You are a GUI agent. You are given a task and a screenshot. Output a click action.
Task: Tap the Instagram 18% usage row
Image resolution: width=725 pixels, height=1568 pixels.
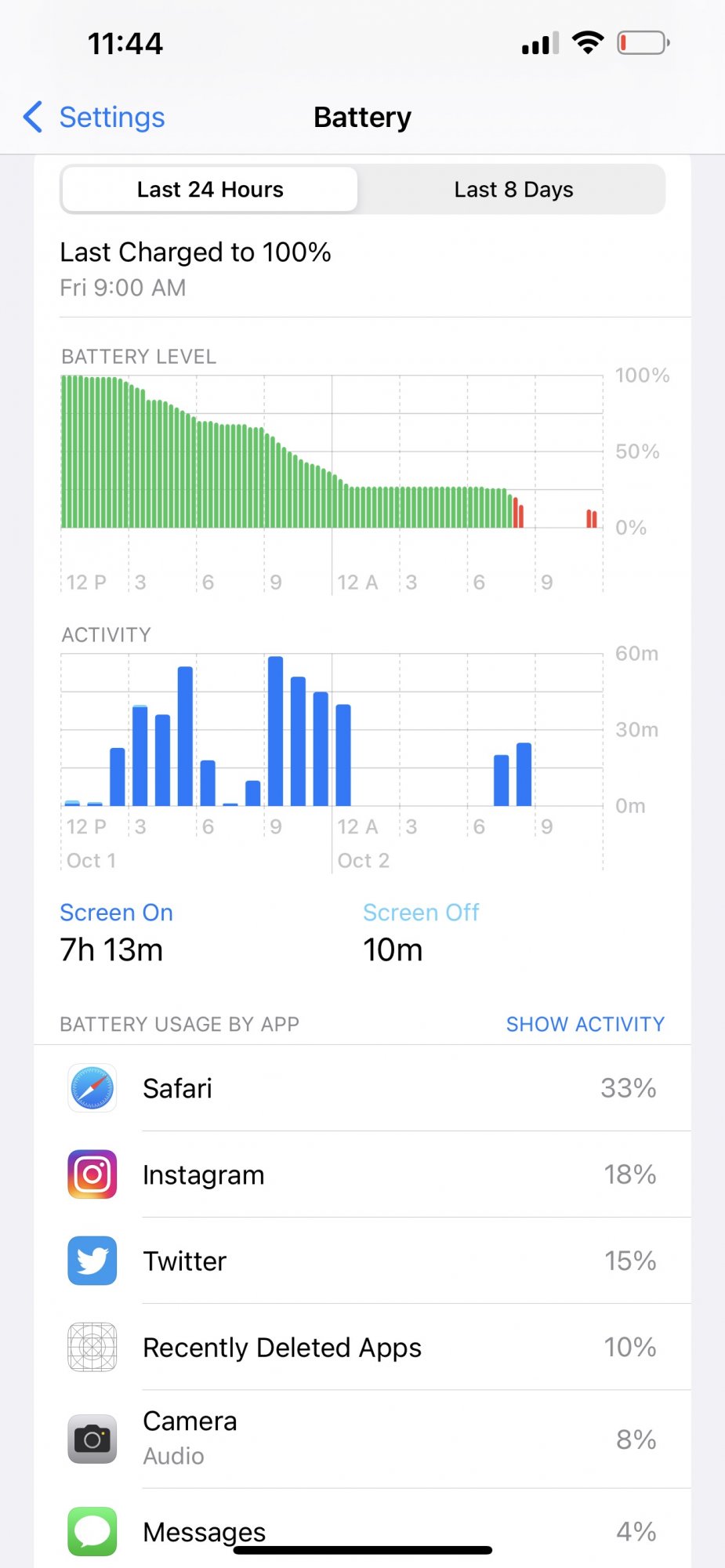pos(363,1174)
